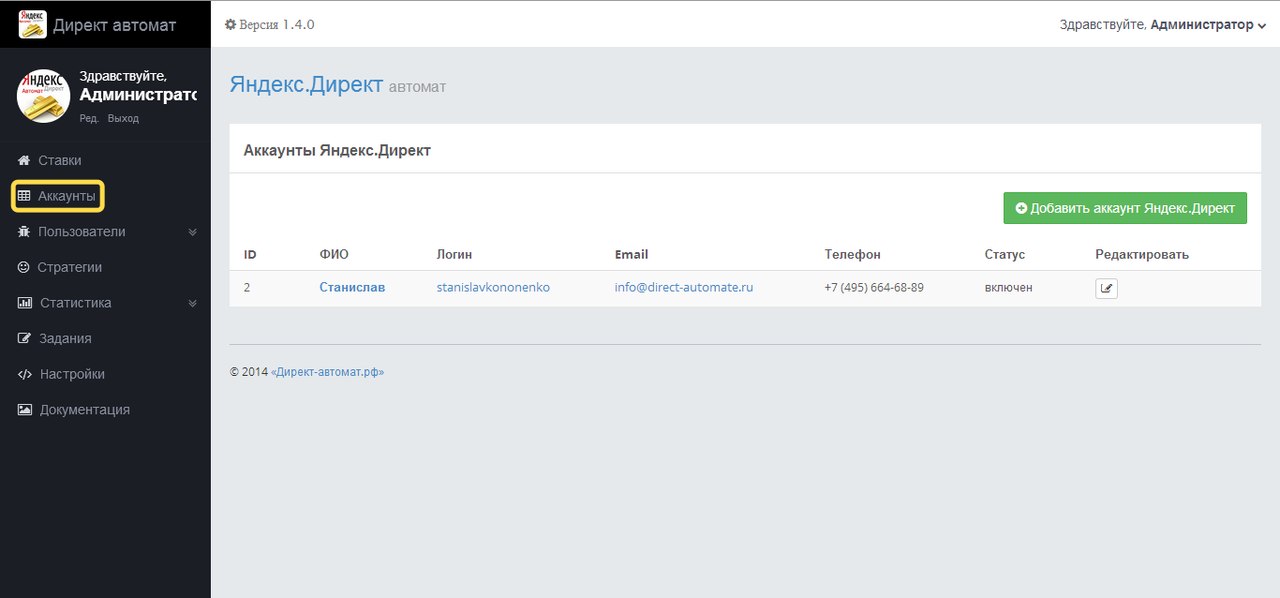
Task: Click the bar chart icon beside Статистика
Action: 25,303
